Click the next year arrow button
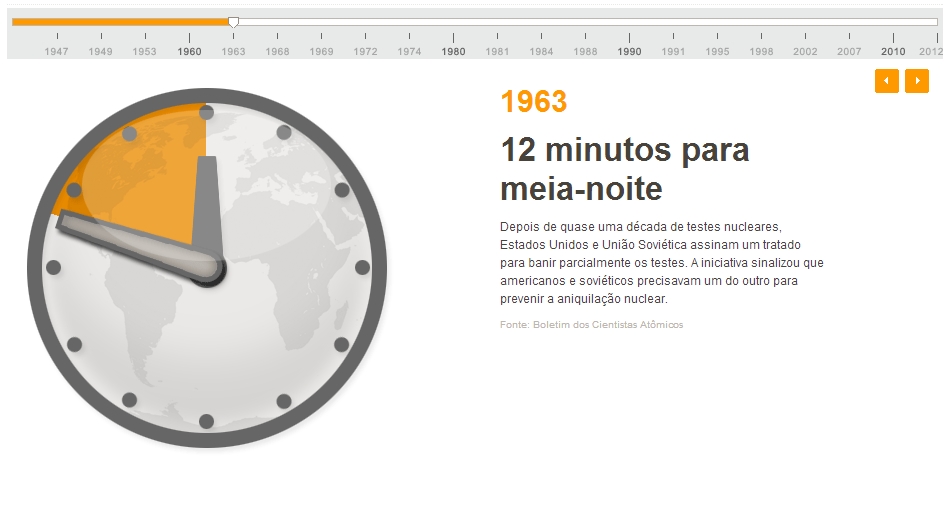Image resolution: width=950 pixels, height=515 pixels. click(916, 81)
